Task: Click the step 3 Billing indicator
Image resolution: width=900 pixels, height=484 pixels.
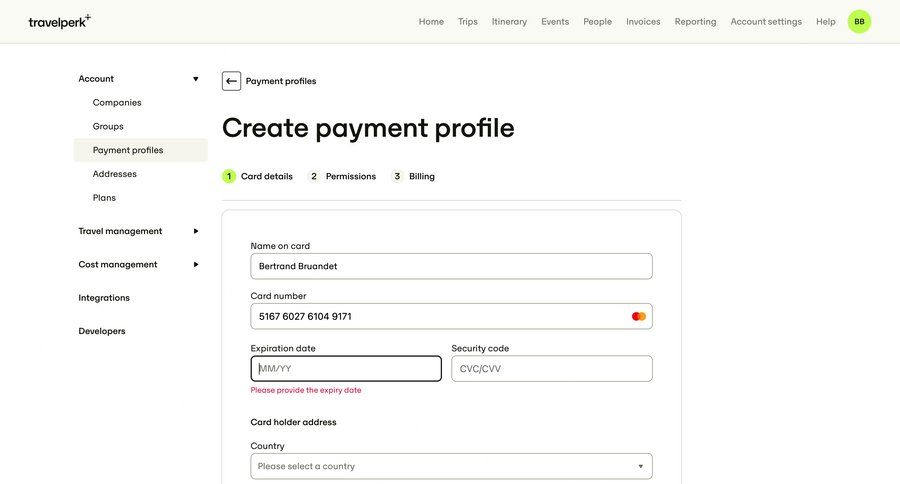Action: 413,176
